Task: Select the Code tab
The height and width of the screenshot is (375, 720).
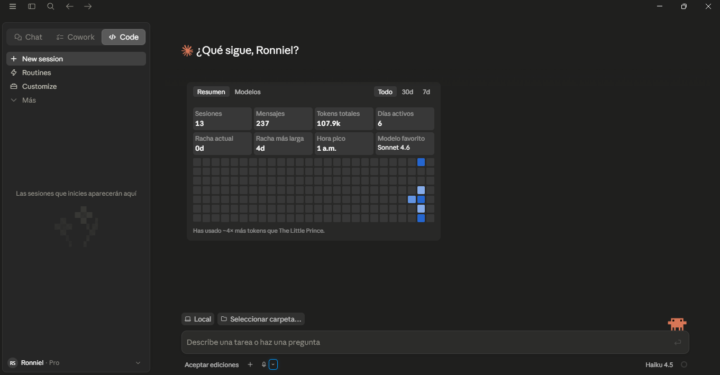Action: coord(124,37)
